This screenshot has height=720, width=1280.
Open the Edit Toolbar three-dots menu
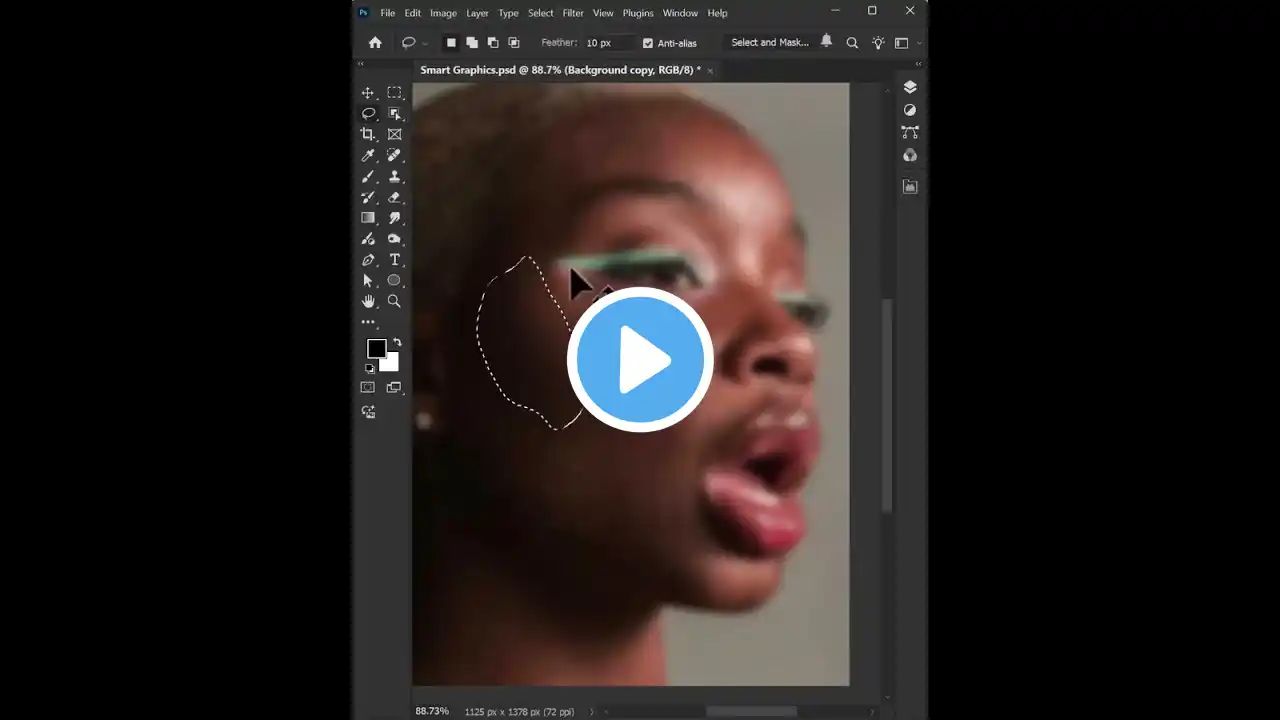[x=368, y=322]
